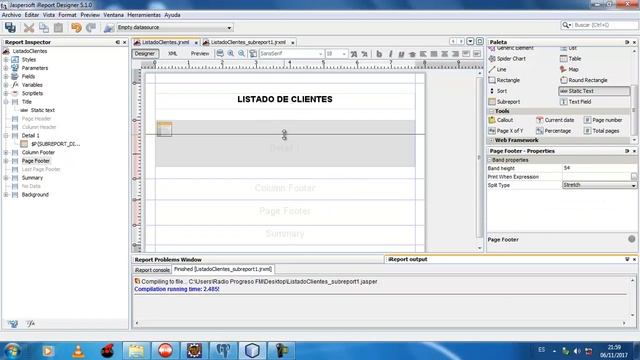Select the Total pages tool
The width and height of the screenshot is (640, 360).
tap(601, 131)
